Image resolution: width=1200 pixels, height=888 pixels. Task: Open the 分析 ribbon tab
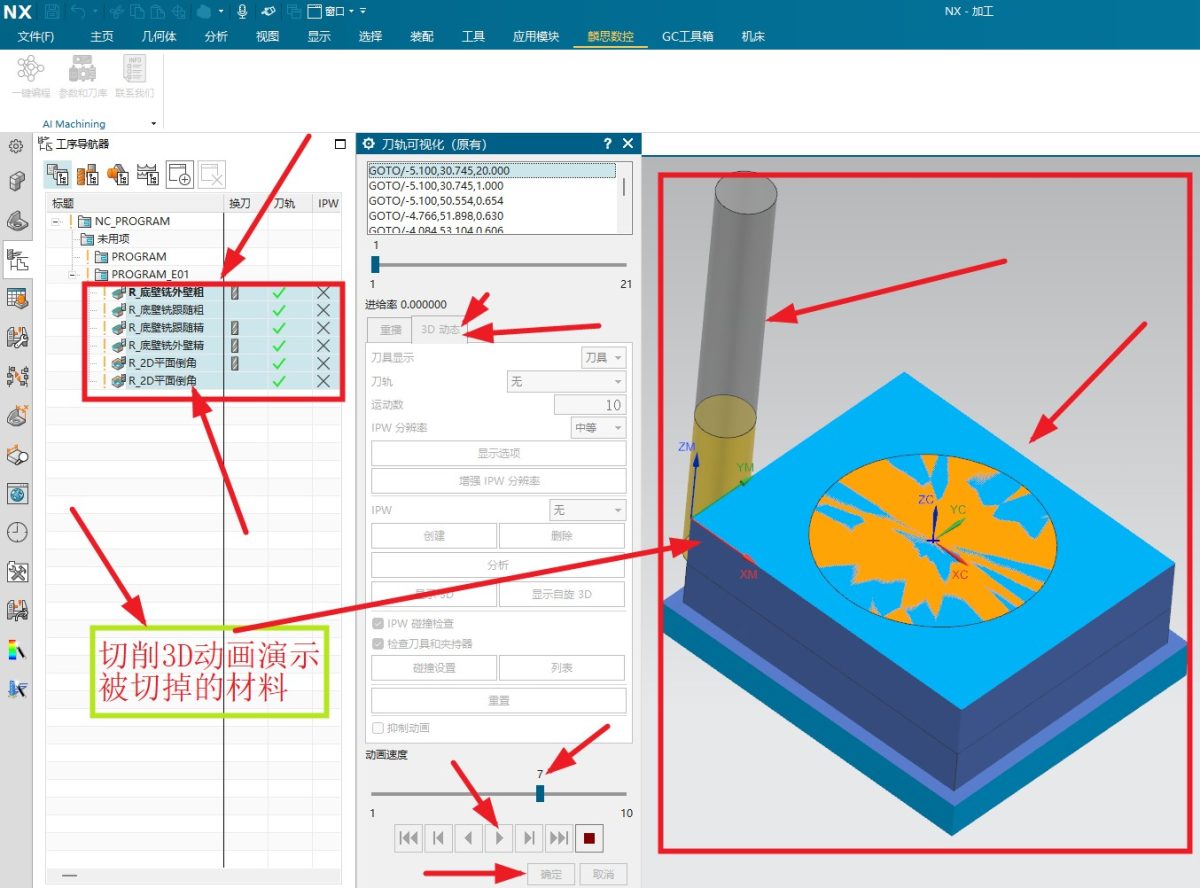tap(216, 37)
